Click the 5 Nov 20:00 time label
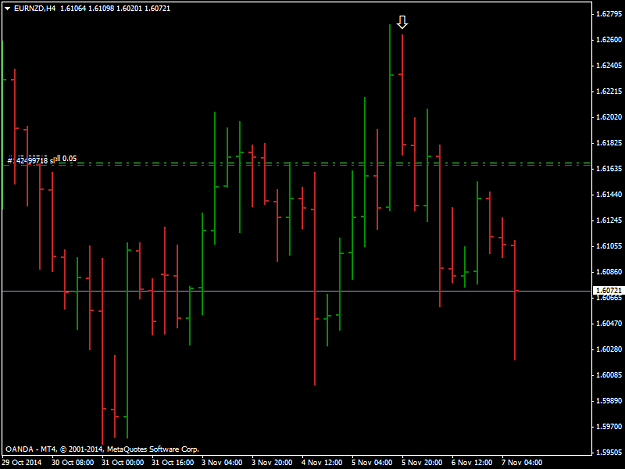The image size is (625, 469). tap(422, 463)
